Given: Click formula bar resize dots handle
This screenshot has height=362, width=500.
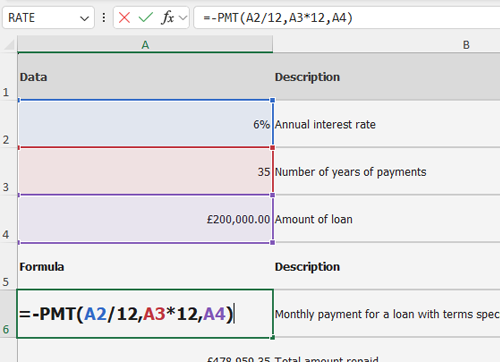Looking at the screenshot, I should [x=104, y=18].
